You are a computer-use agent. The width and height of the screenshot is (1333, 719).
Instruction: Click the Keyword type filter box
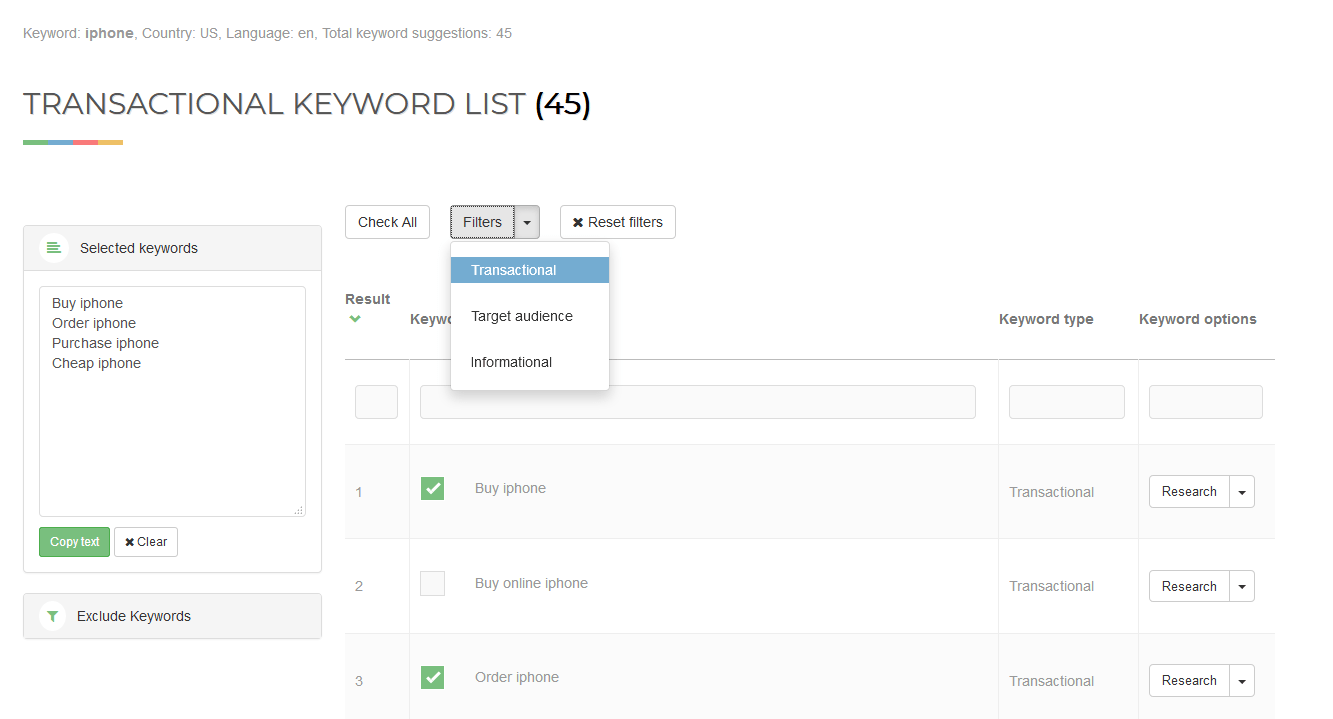click(1066, 401)
